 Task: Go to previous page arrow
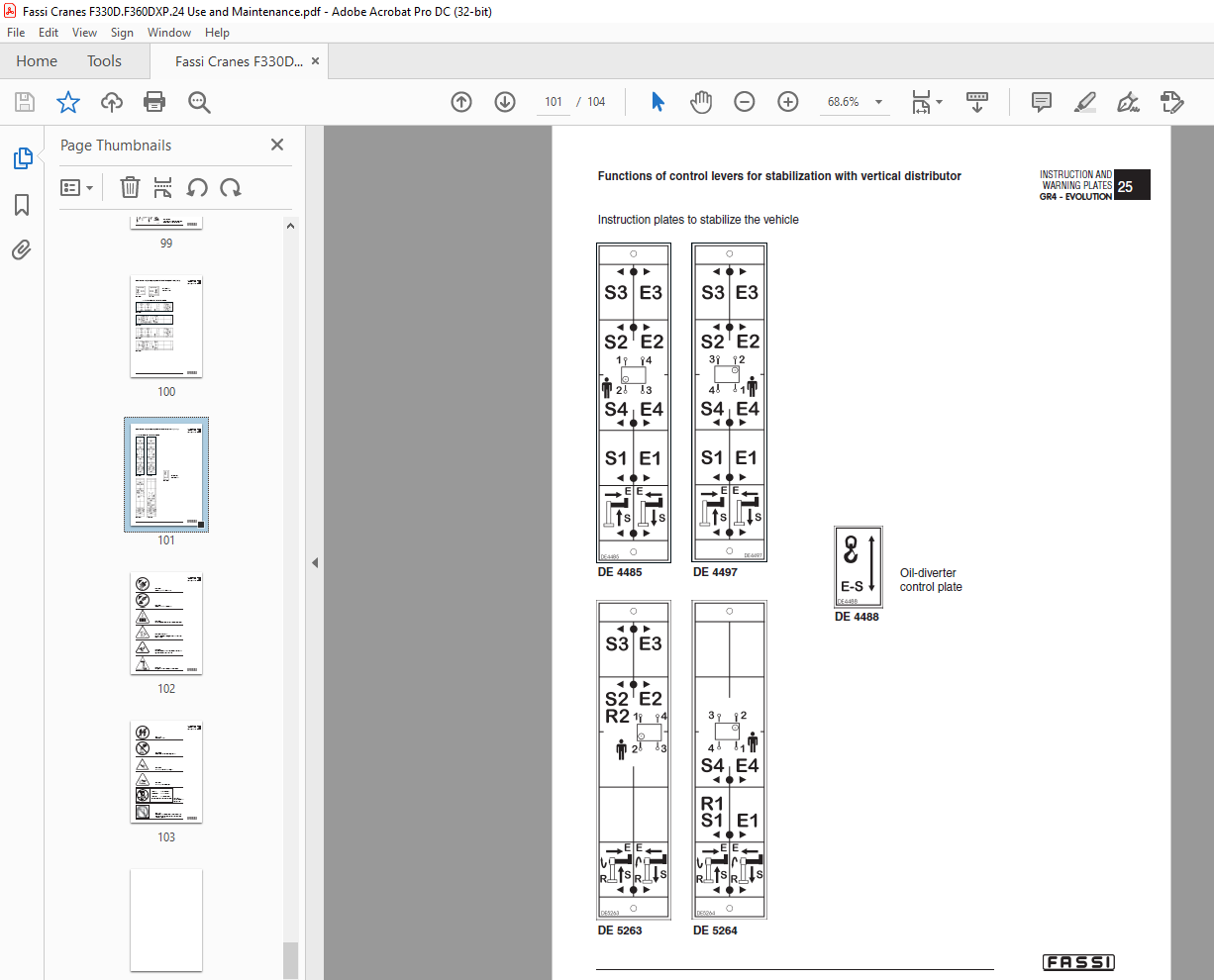tap(461, 102)
